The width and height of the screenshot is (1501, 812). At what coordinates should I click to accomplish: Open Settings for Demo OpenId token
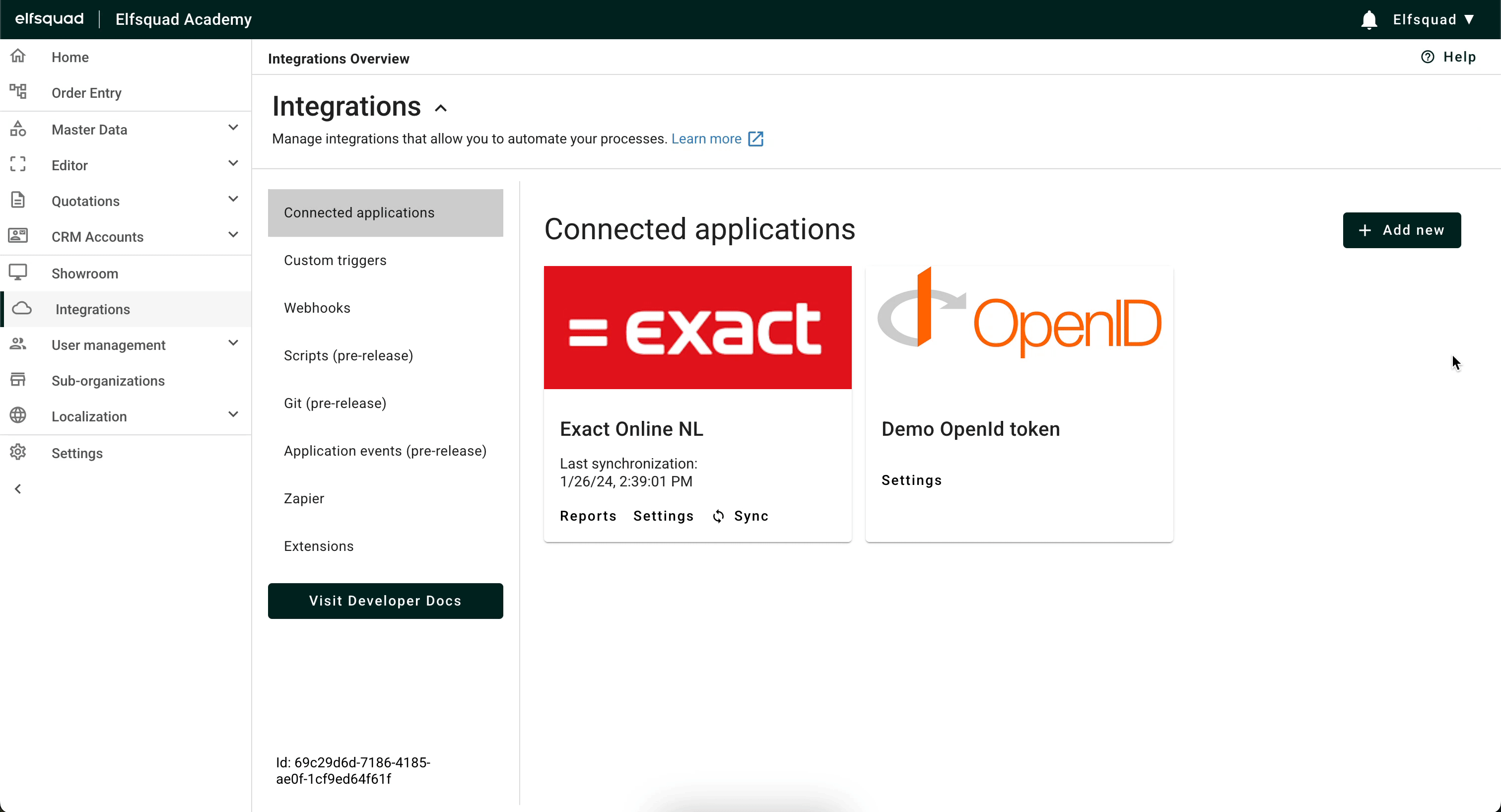911,480
